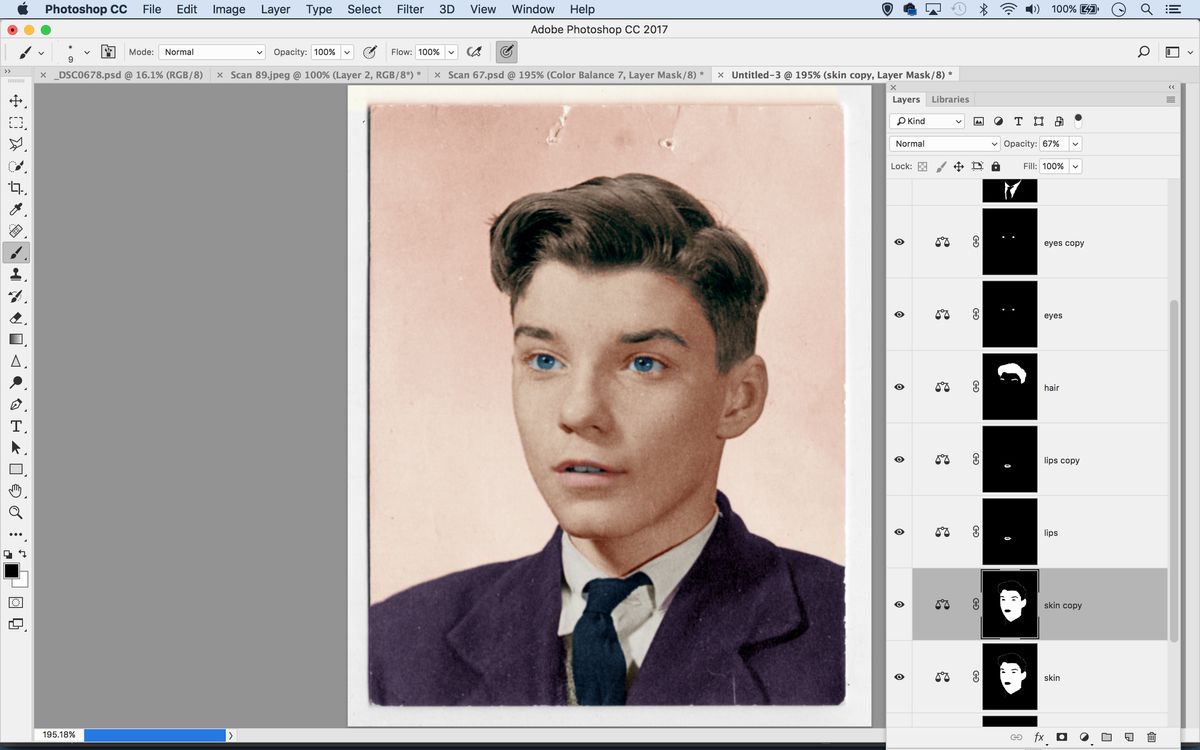Click the Create new layer icon
This screenshot has height=750, width=1200.
click(1128, 737)
